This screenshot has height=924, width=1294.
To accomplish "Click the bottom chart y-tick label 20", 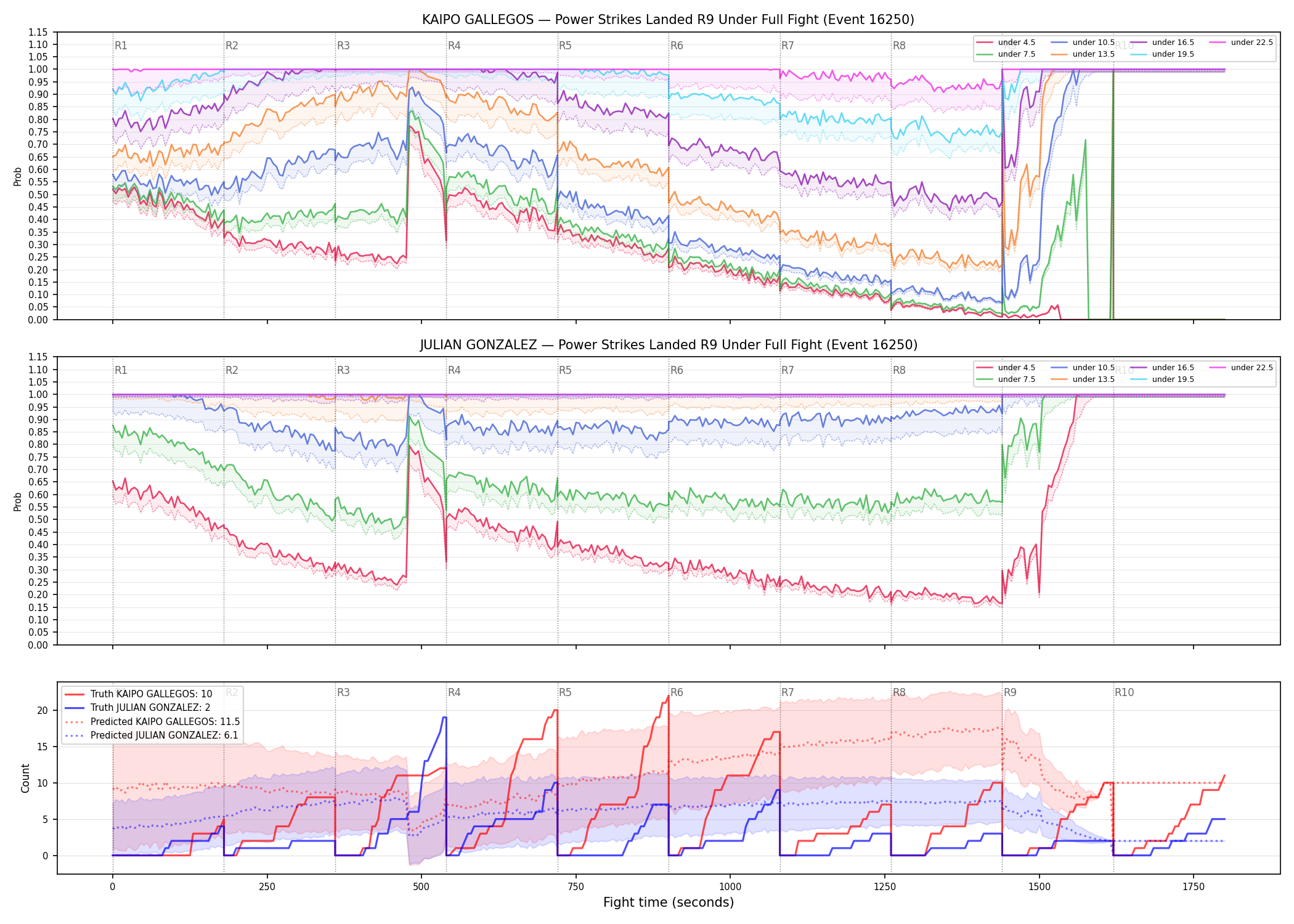I will [x=43, y=710].
